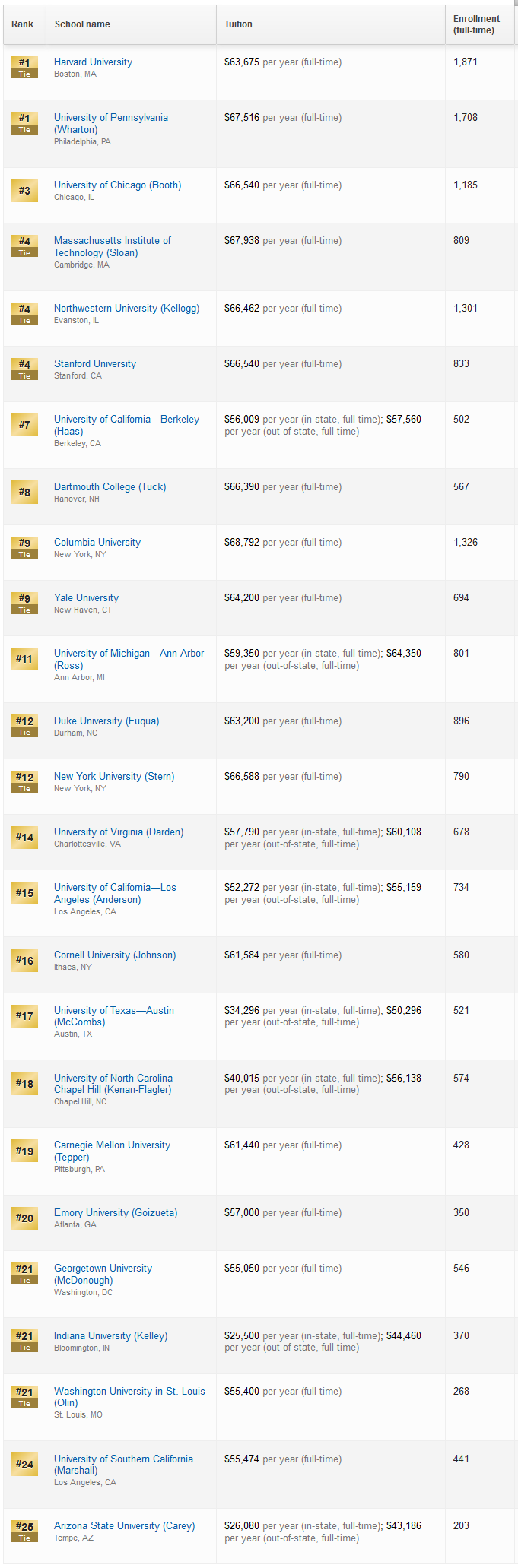Sort by the School name column header
This screenshot has height=1568, width=518.
tap(82, 24)
